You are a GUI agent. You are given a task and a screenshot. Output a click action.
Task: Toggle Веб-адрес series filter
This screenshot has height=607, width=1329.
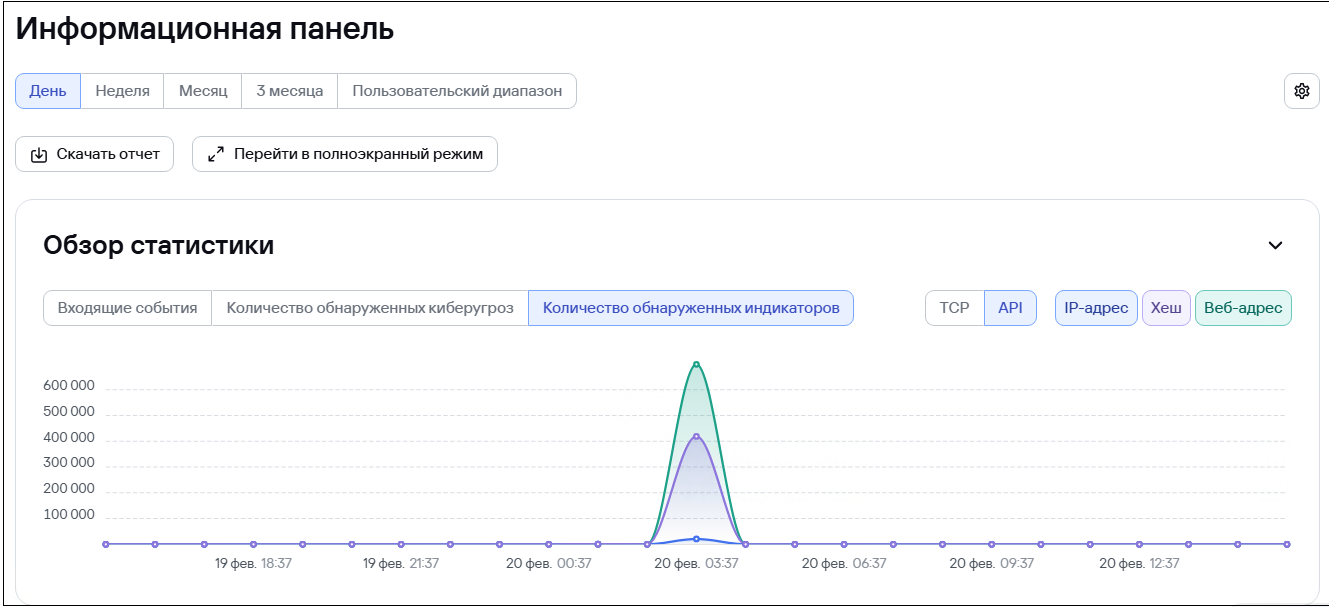pos(1243,308)
